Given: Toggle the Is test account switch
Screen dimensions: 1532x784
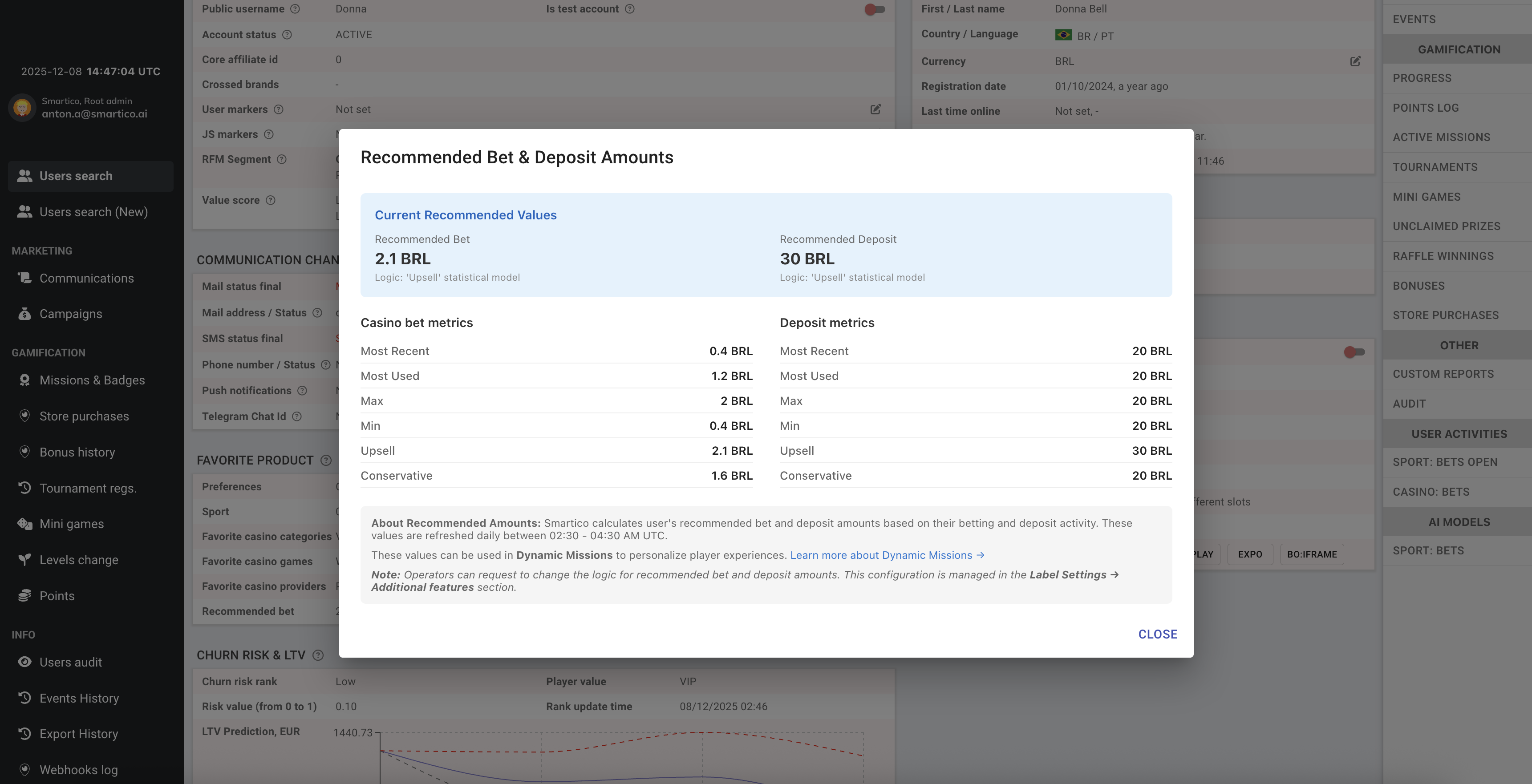Looking at the screenshot, I should click(x=874, y=9).
